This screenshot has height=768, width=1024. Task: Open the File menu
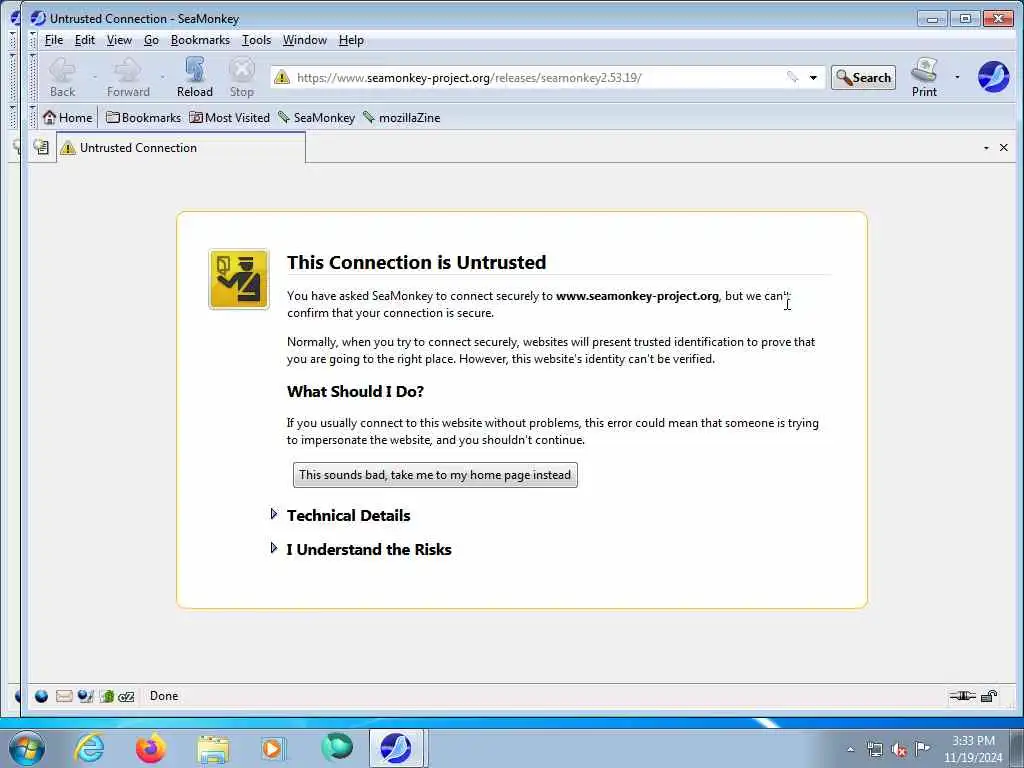[54, 40]
